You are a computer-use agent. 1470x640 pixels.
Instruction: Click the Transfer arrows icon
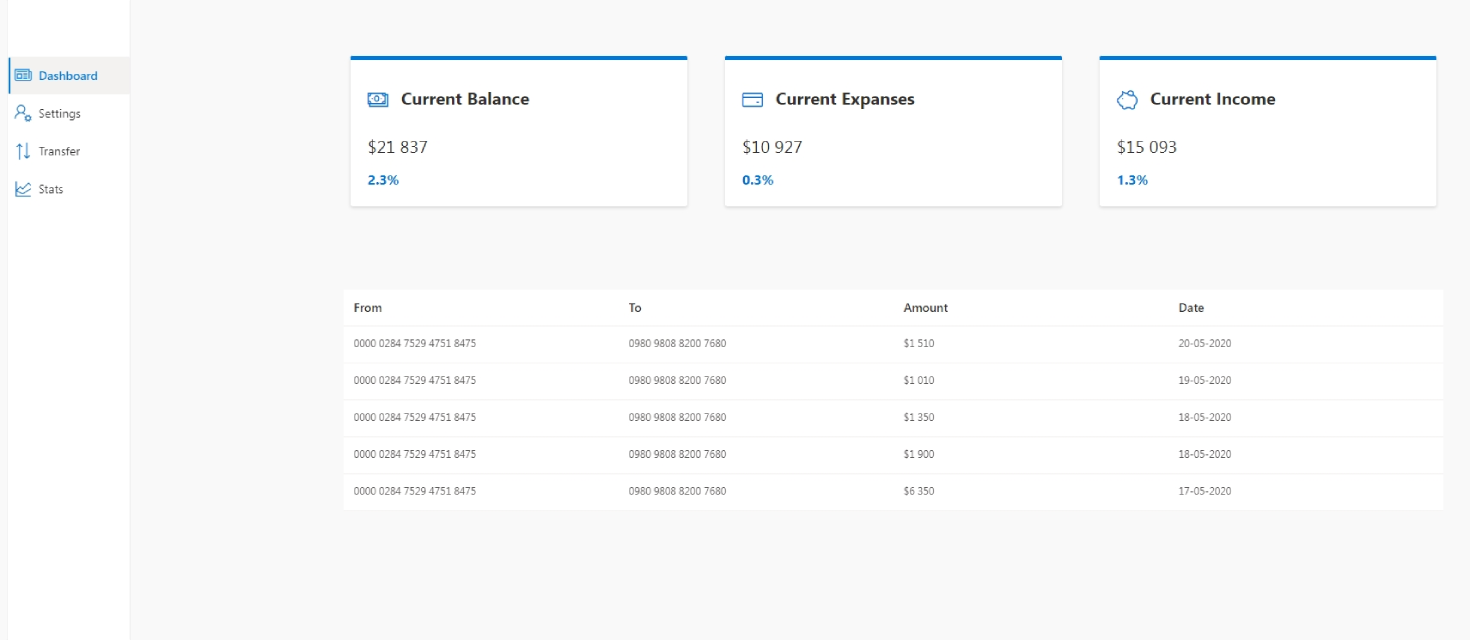pos(21,151)
